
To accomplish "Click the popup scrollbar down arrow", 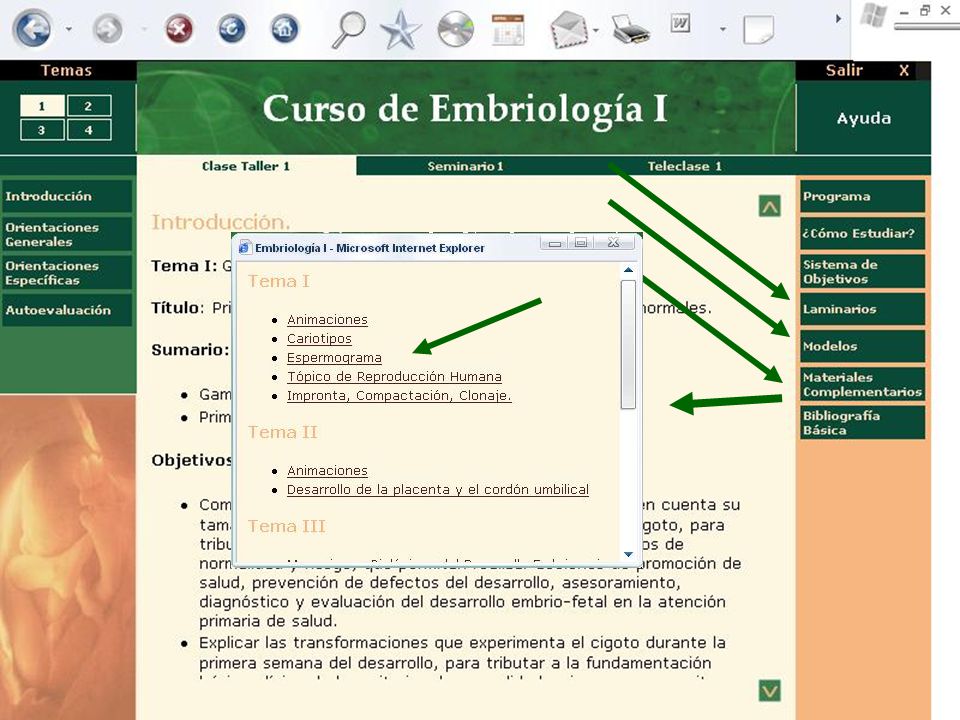I will [x=628, y=554].
